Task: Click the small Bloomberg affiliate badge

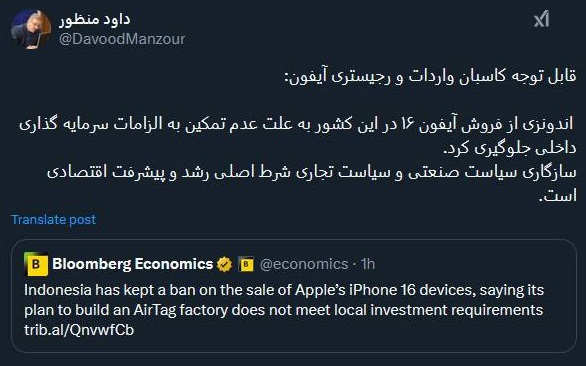Action: click(246, 264)
